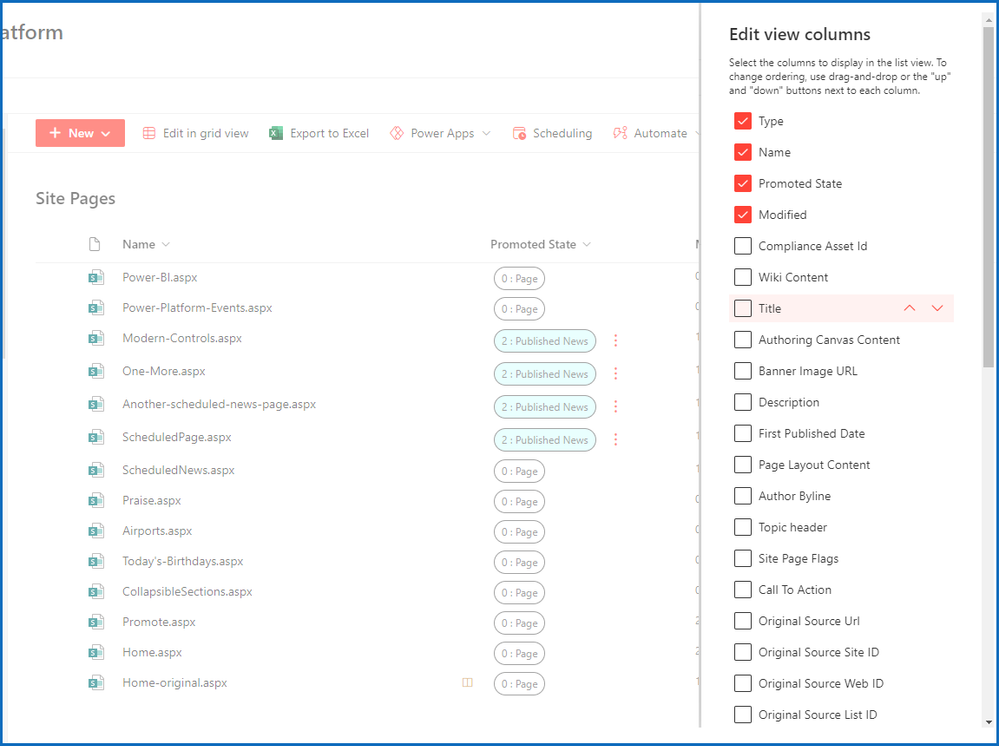Uncheck the Promoted State column checkbox

[x=743, y=184]
